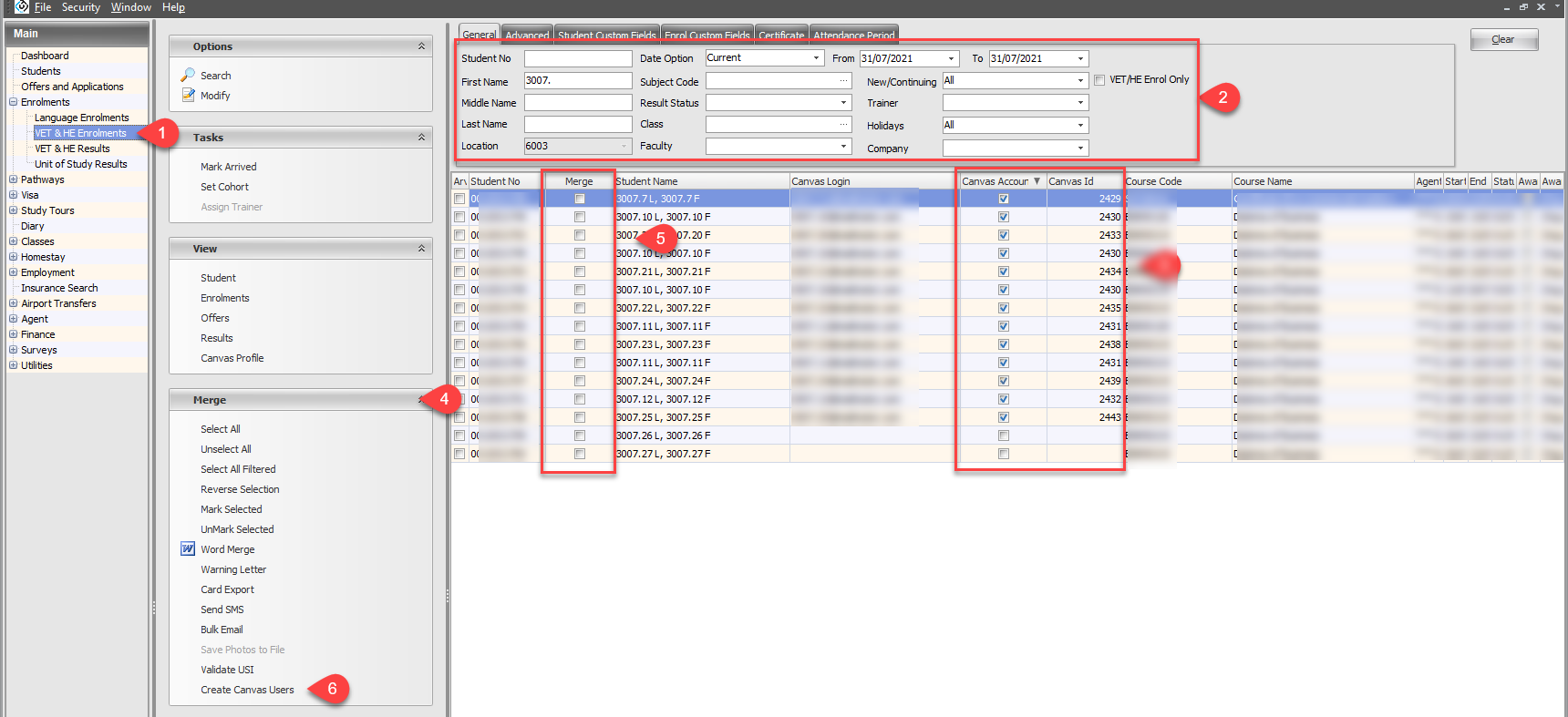
Task: Tick the Merge checkbox in the first row
Action: pyautogui.click(x=579, y=199)
